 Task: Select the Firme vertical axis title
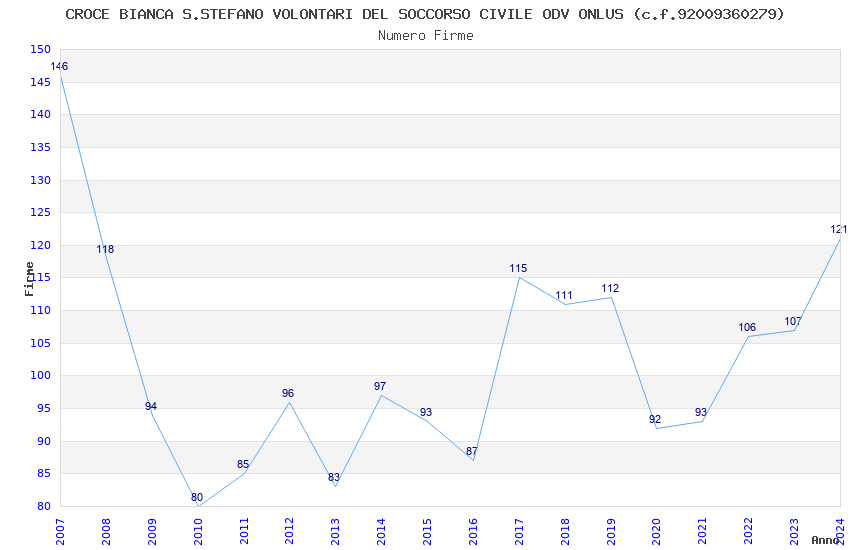29,279
